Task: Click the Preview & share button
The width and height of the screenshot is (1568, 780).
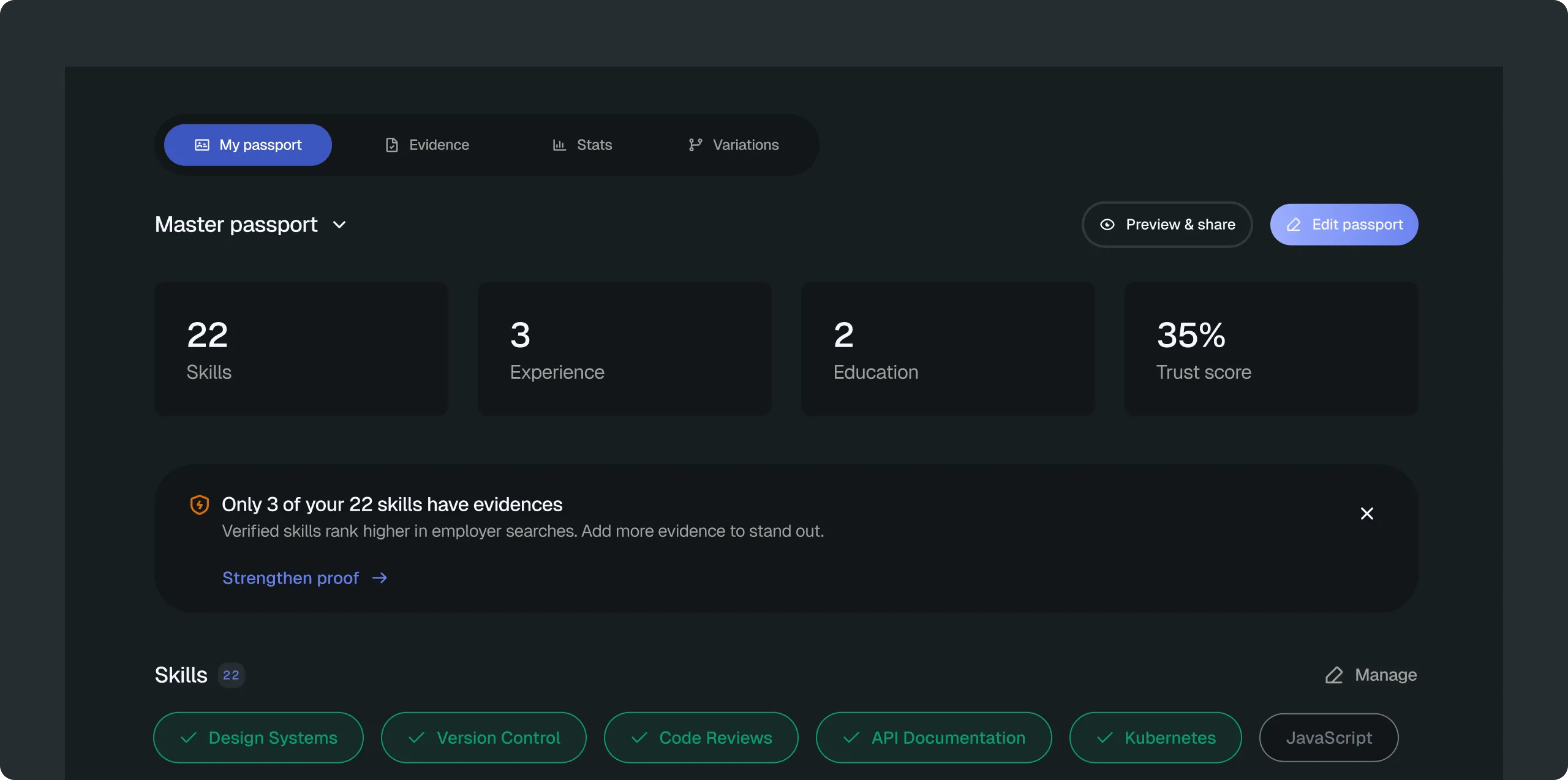Action: 1167,225
